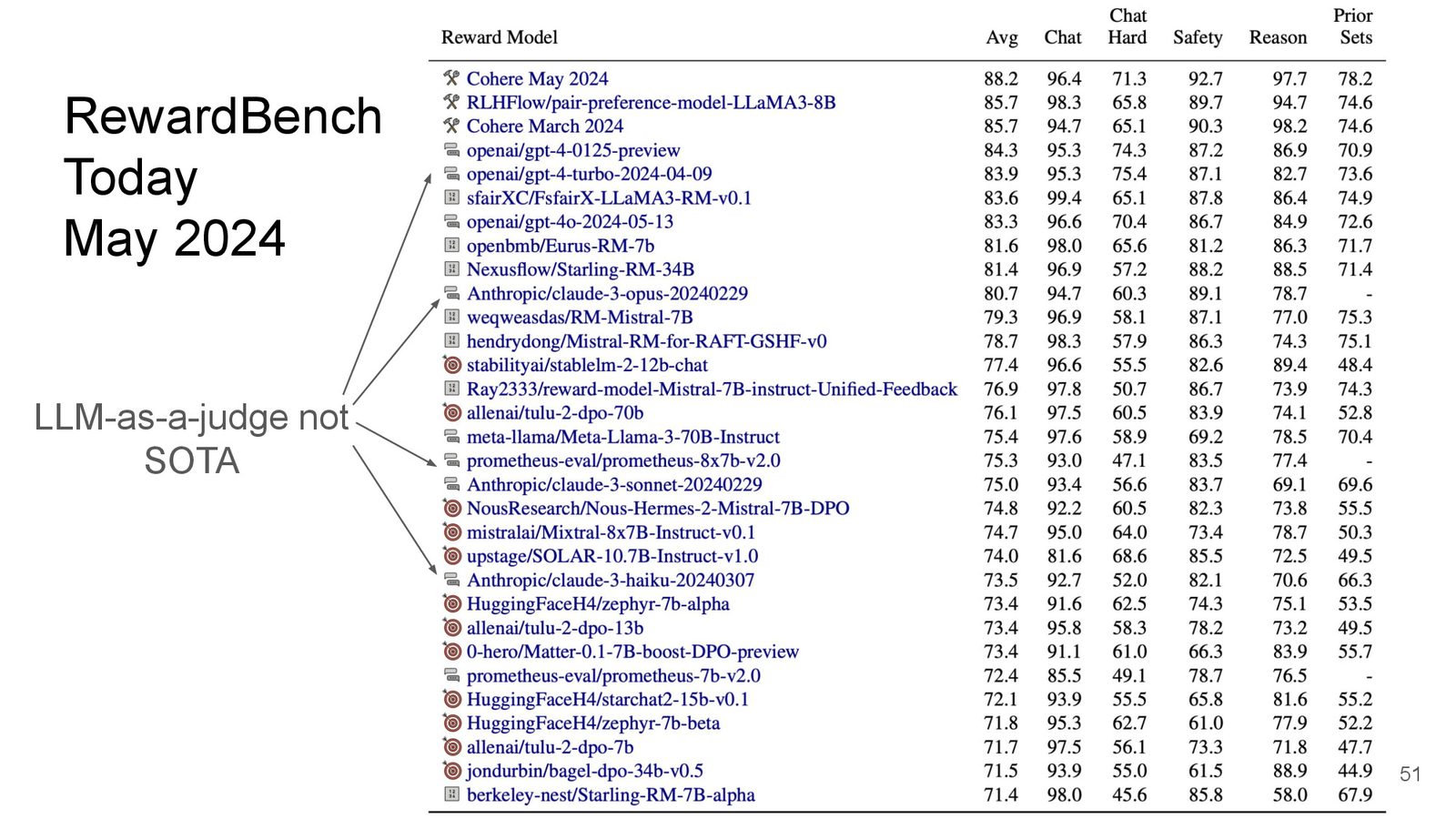
Task: Click the tools icon beside Cohere March 2024
Action: tap(451, 126)
